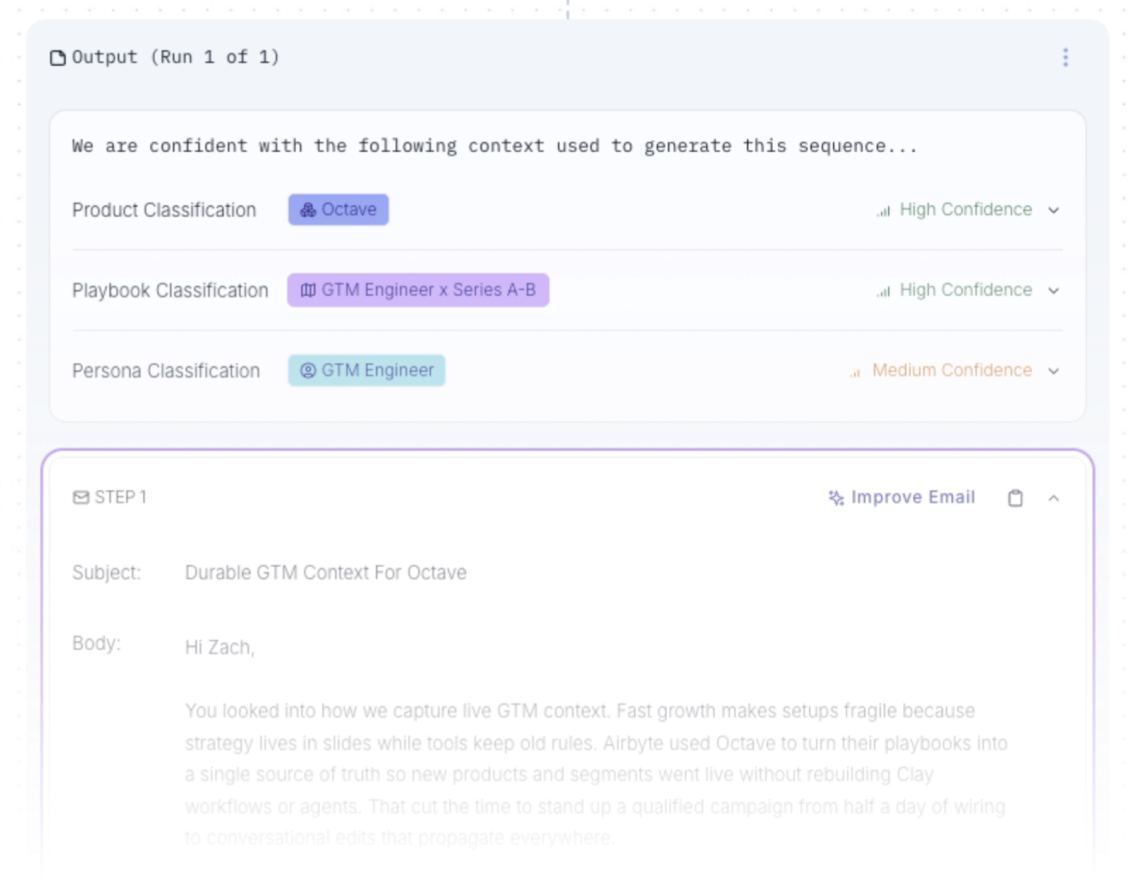This screenshot has height=880, width=1134.
Task: Click the GTM Engineer persona tag
Action: 367,370
